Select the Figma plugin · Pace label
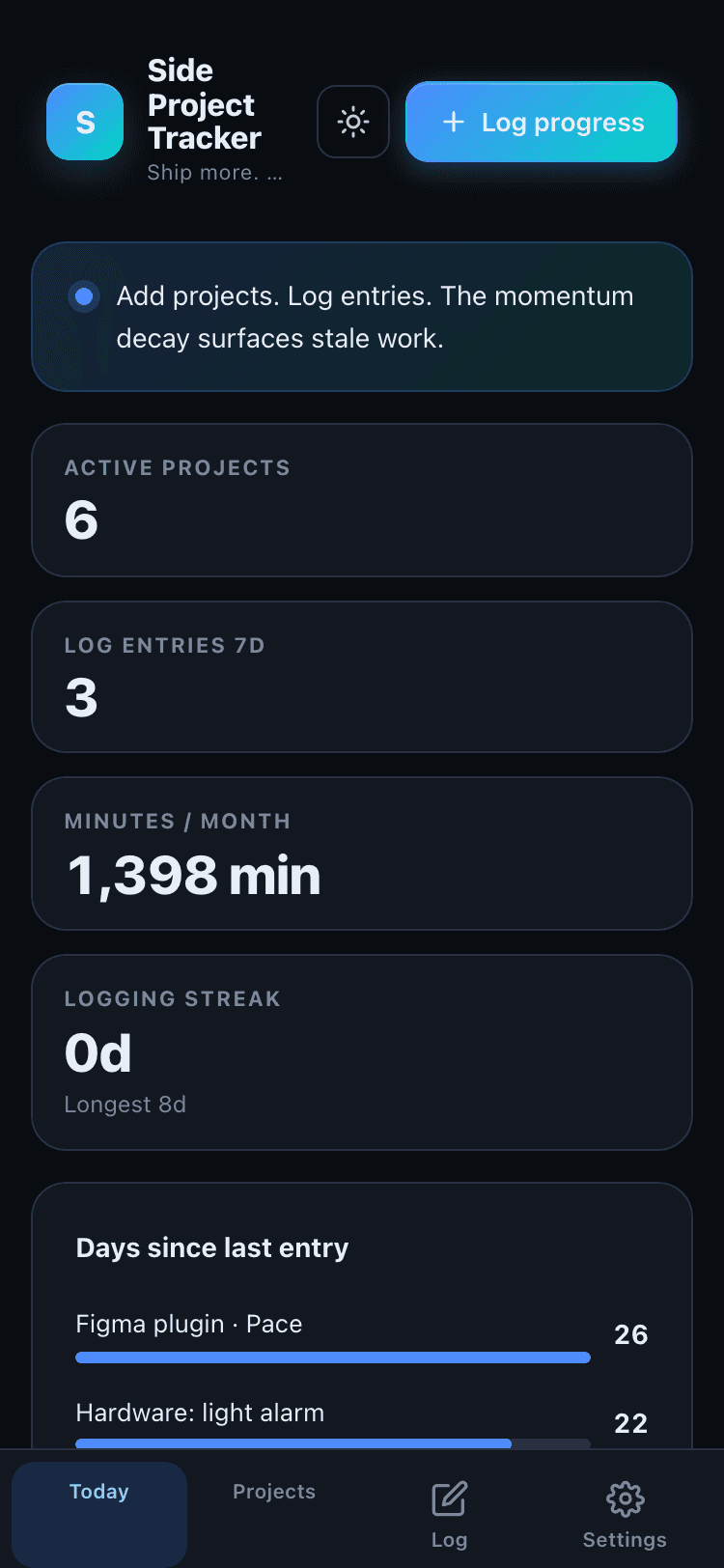Screen dimensions: 724x1568 click(x=189, y=1324)
